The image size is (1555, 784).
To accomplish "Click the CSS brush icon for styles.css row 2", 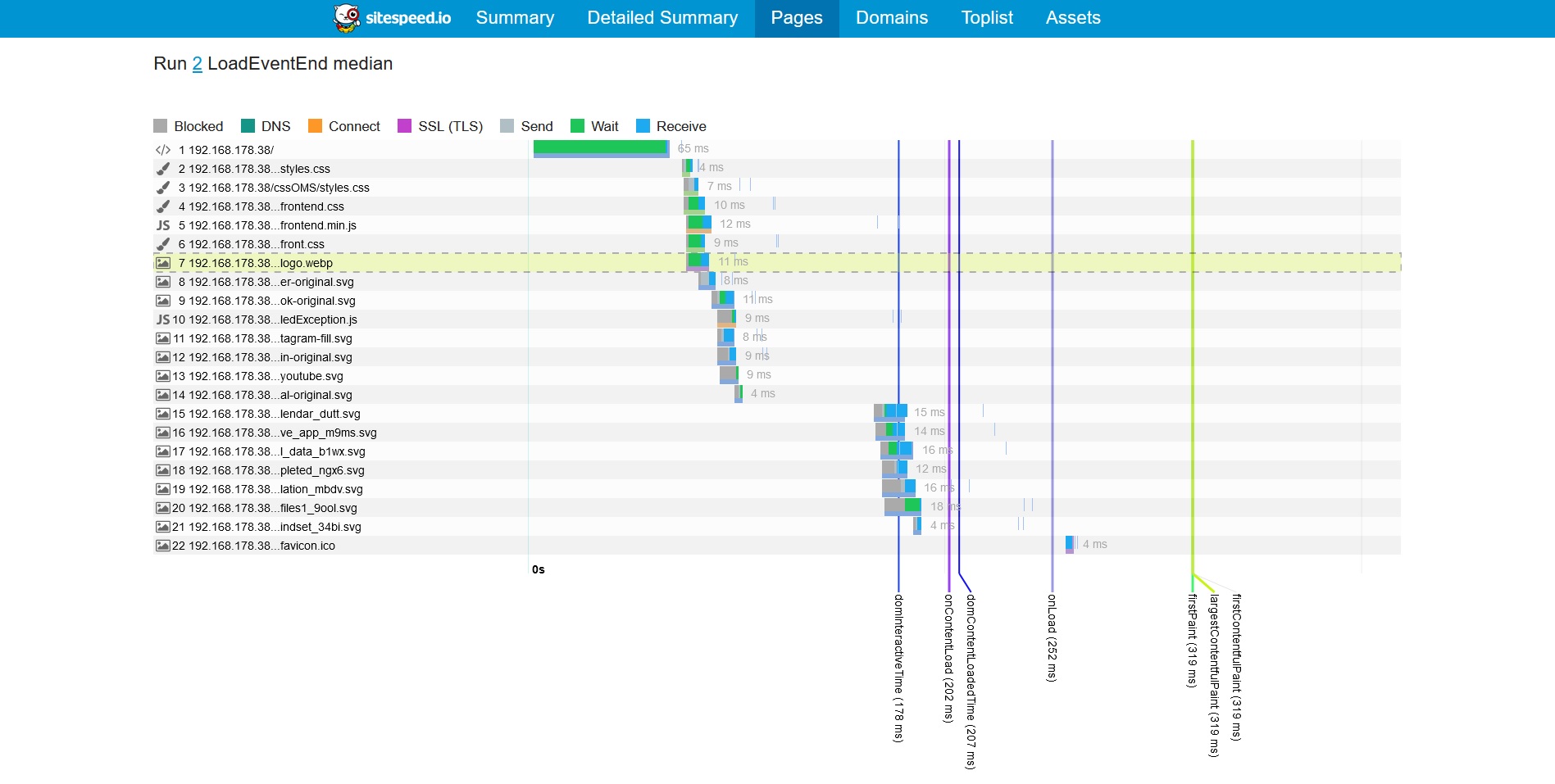I will coord(163,169).
